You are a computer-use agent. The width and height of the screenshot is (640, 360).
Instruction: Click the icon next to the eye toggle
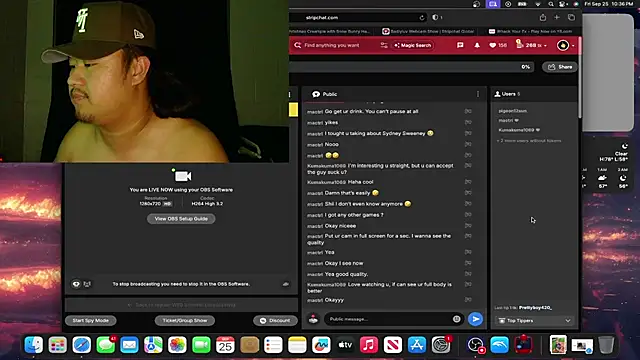click(87, 284)
